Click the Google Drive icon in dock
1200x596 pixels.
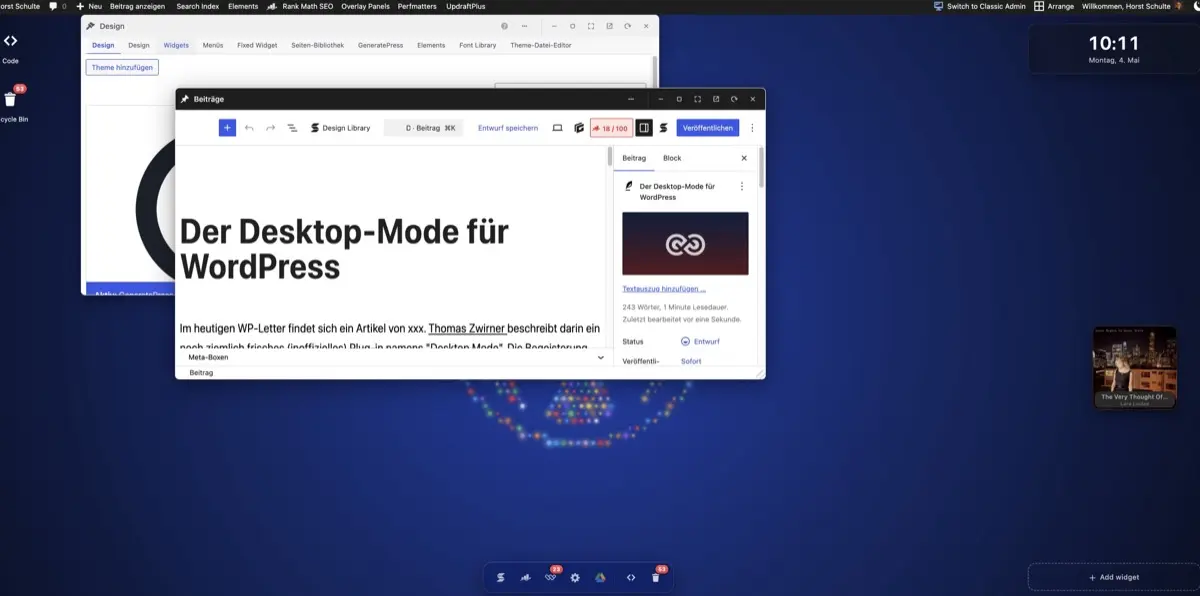coord(600,577)
